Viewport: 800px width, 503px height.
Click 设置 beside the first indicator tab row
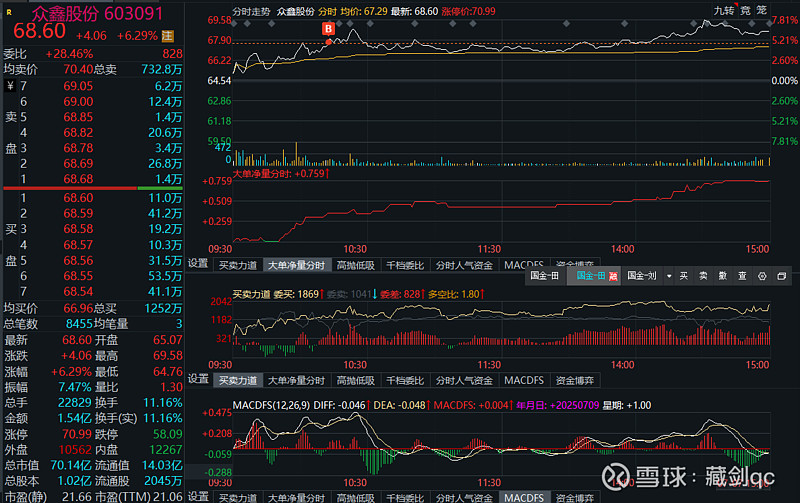198,263
